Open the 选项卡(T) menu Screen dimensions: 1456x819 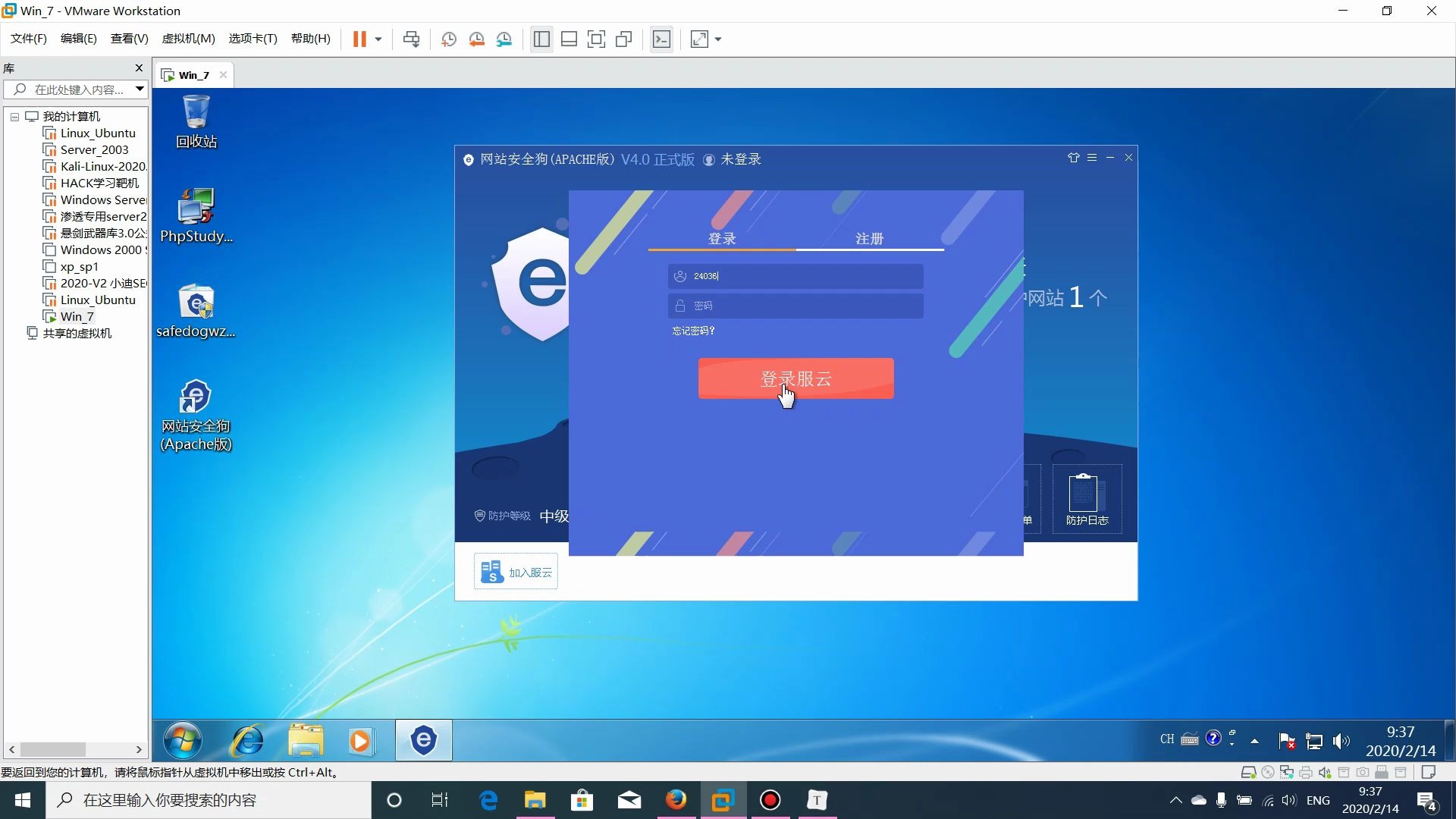[253, 39]
